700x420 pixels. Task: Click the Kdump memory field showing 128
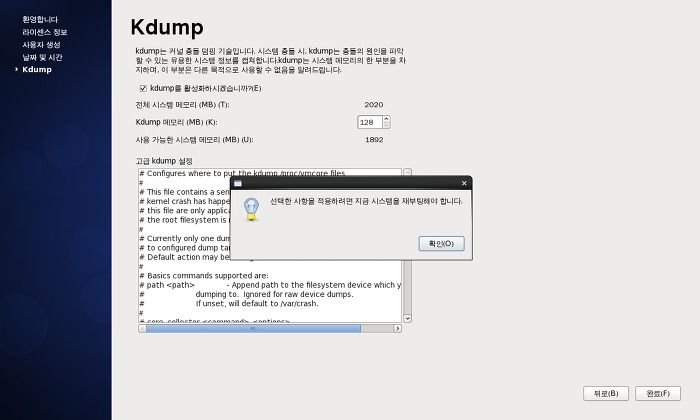click(x=370, y=122)
